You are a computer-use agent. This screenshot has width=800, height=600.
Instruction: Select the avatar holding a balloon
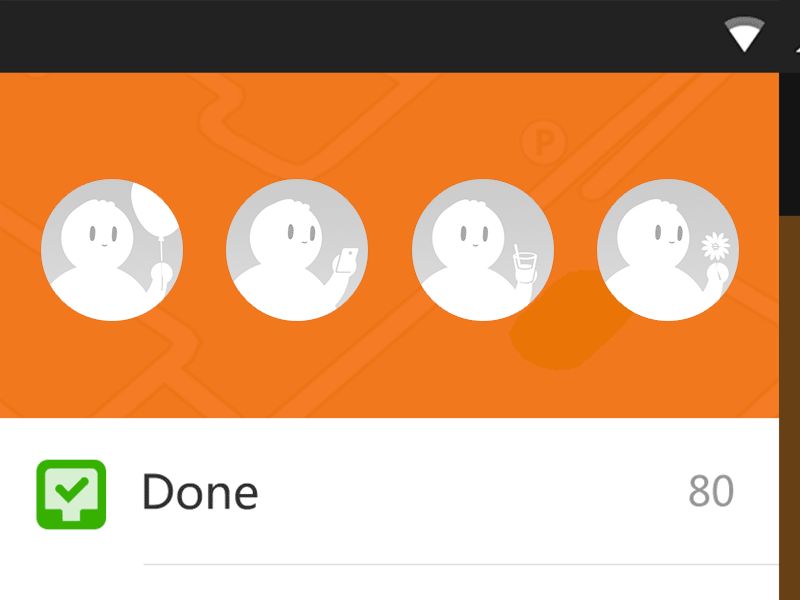[x=112, y=250]
